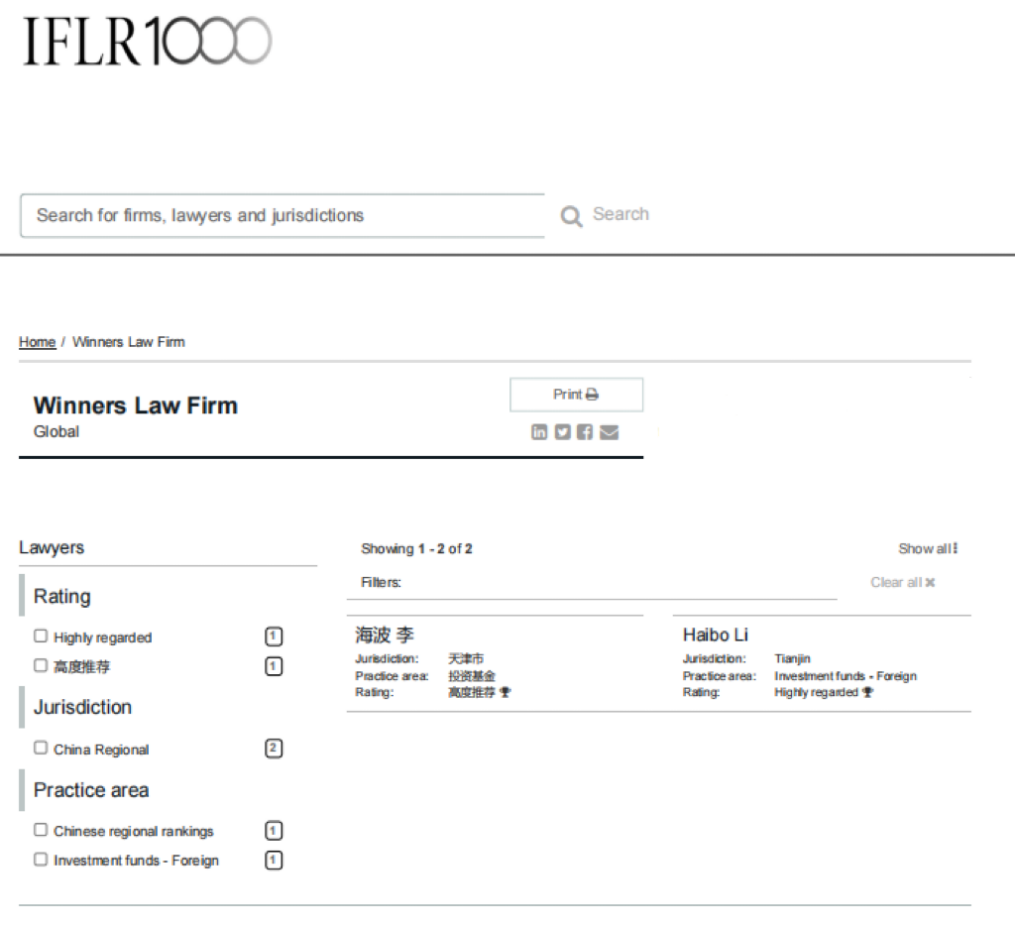The width and height of the screenshot is (1015, 927).
Task: Click Investment funds - Foreign in Haibo Li card
Action: click(845, 676)
